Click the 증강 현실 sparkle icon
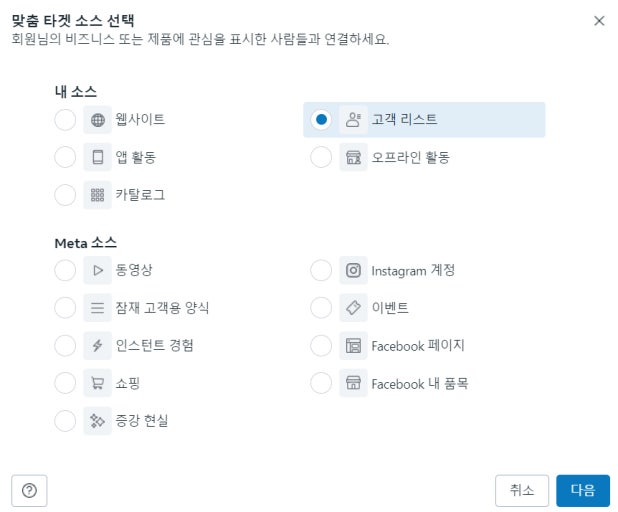Viewport: 618px width, 512px height. [x=98, y=421]
